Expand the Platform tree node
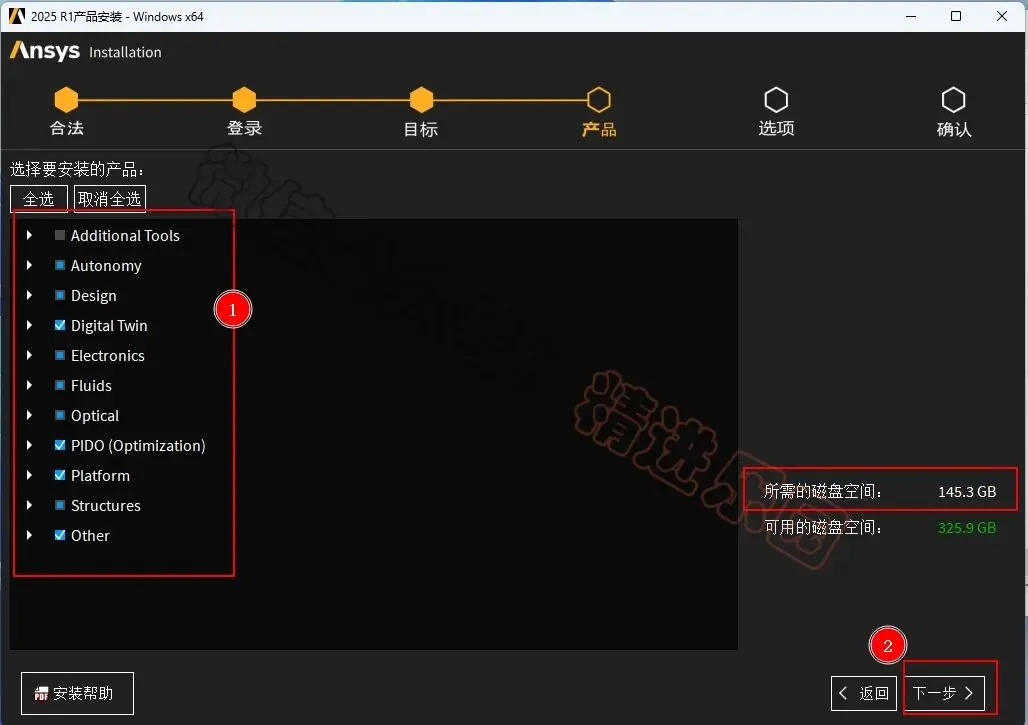The height and width of the screenshot is (725, 1028). 29,475
